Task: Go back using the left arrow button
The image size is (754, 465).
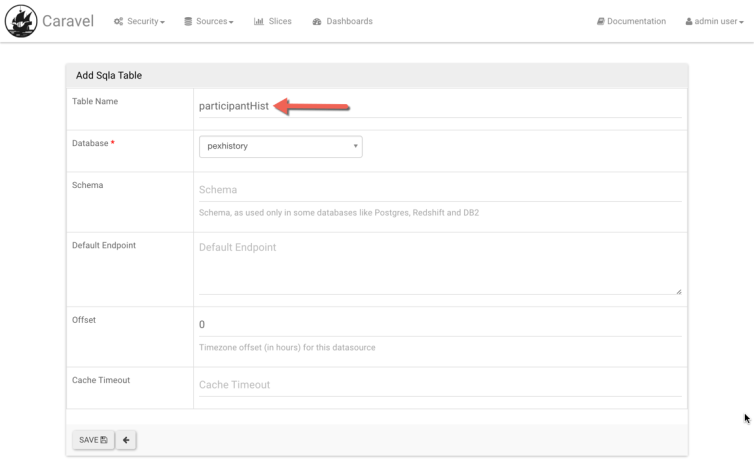Action: pos(126,440)
